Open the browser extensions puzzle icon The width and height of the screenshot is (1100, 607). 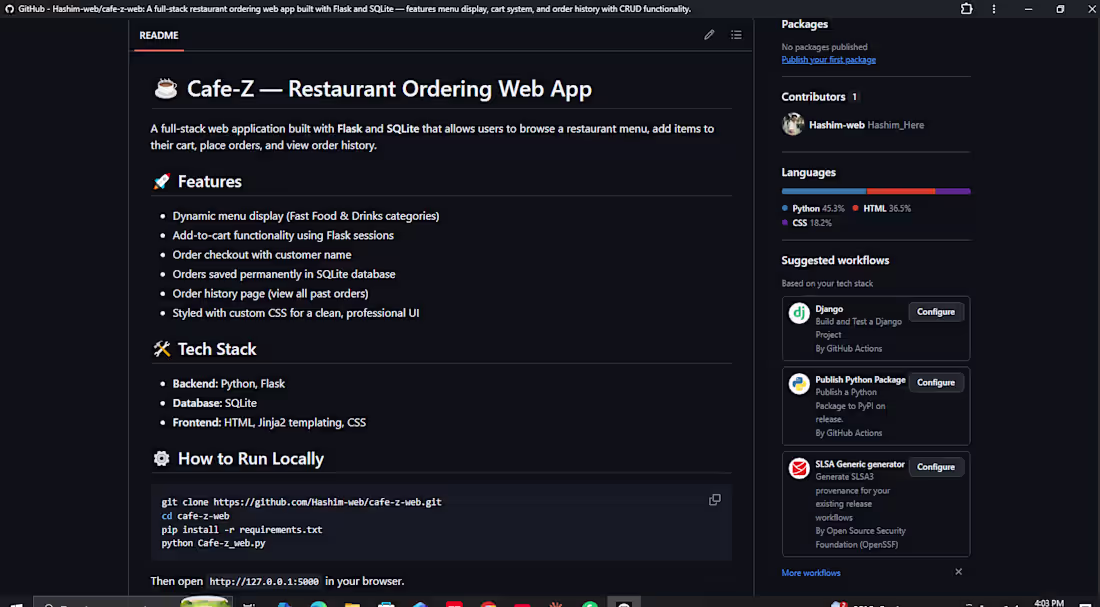967,9
